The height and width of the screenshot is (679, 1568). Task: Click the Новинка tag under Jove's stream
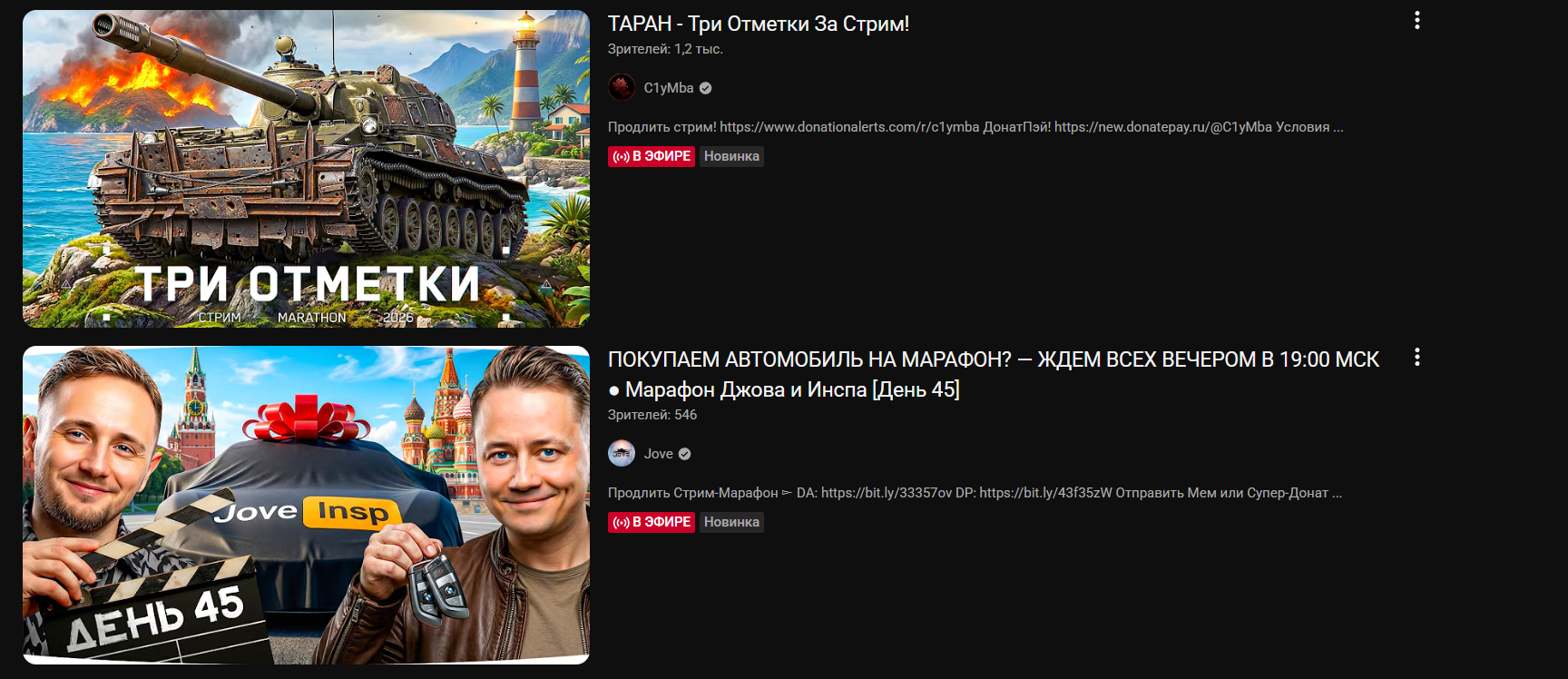[731, 522]
